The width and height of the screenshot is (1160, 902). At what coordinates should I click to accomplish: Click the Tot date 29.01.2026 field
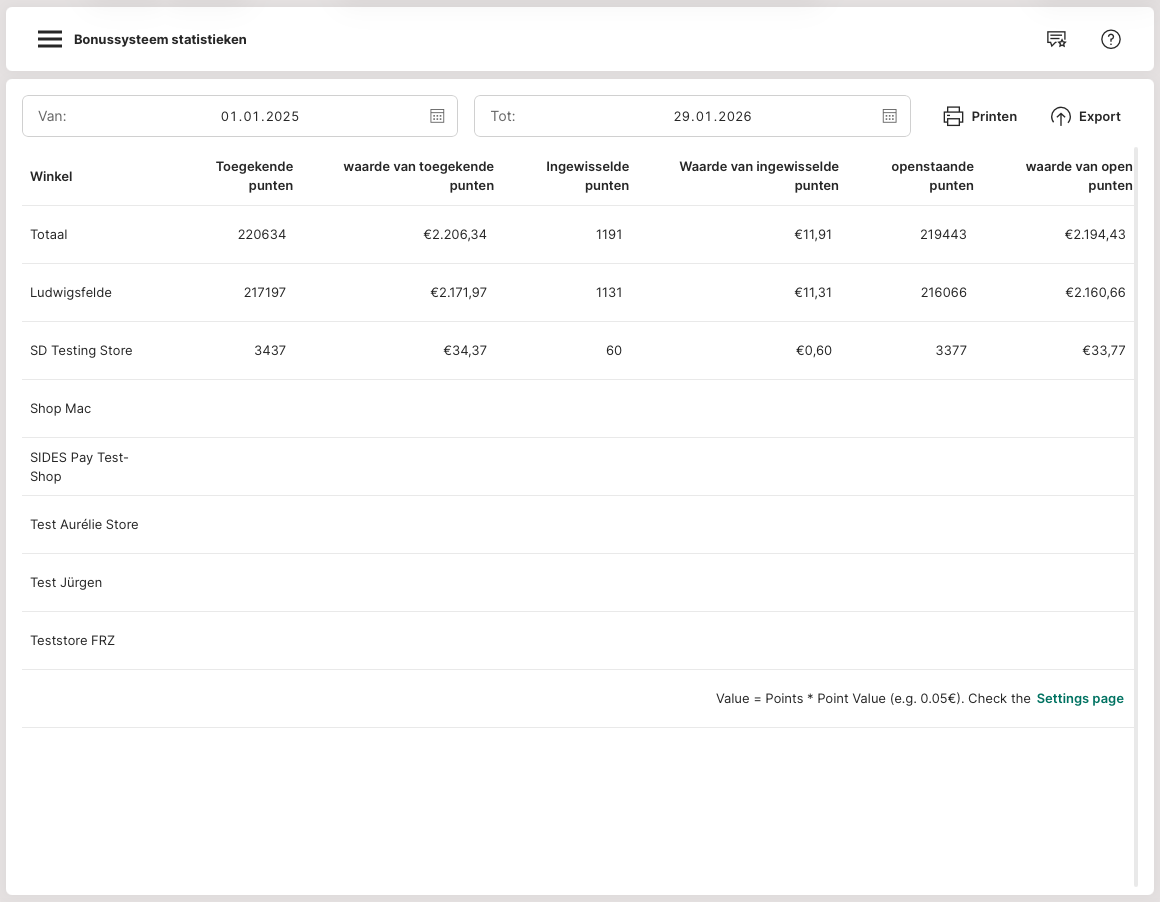(712, 116)
